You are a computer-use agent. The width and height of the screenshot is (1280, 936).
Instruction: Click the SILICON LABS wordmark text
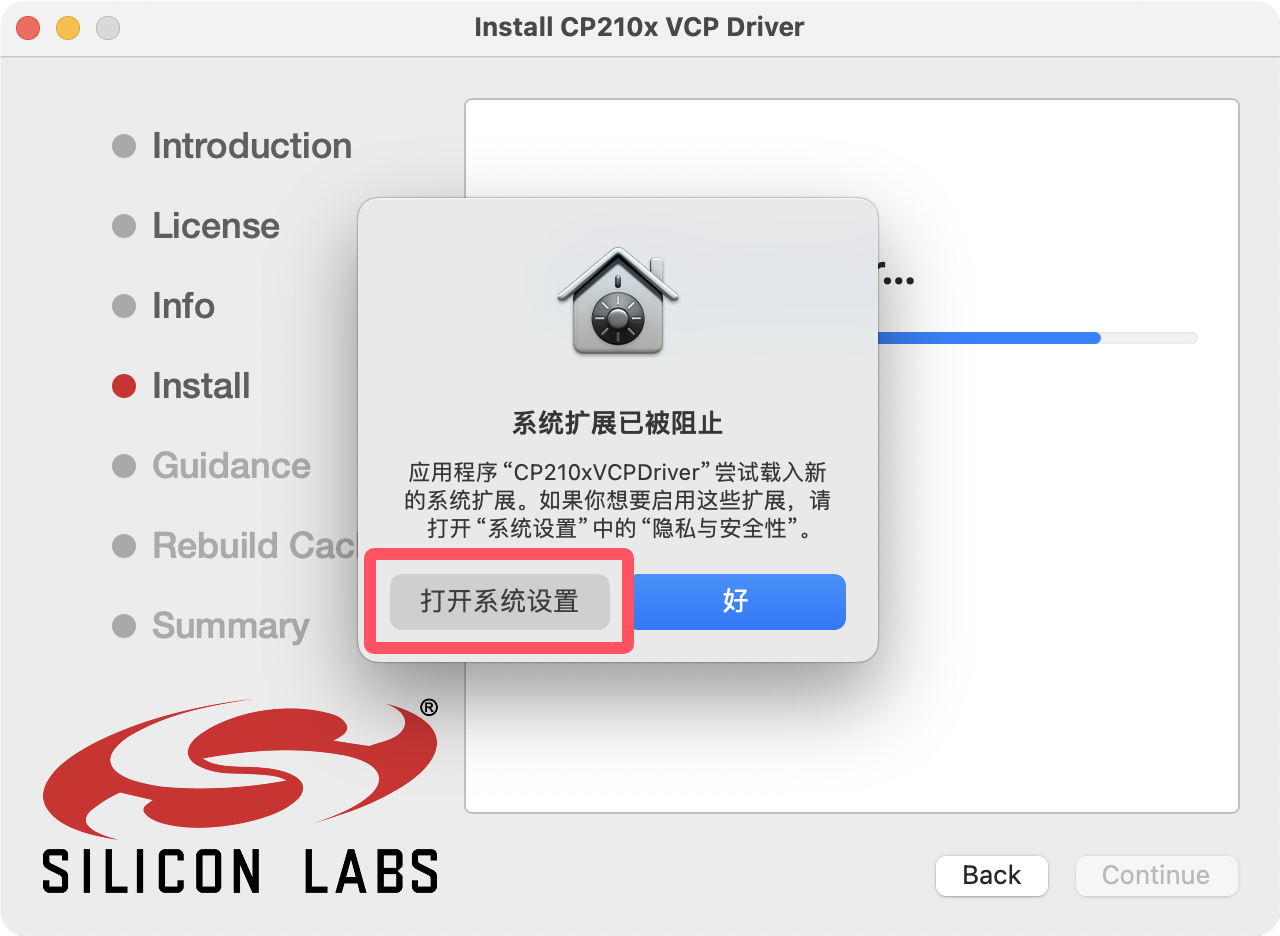pos(240,871)
